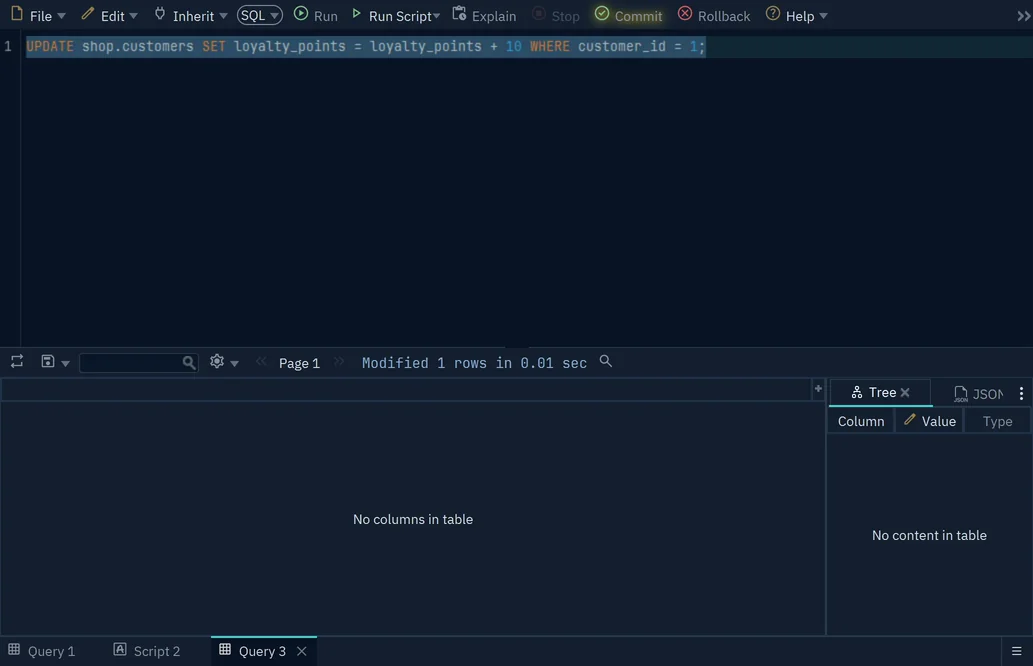The height and width of the screenshot is (666, 1033).
Task: Go to the next results page
Action: [339, 361]
